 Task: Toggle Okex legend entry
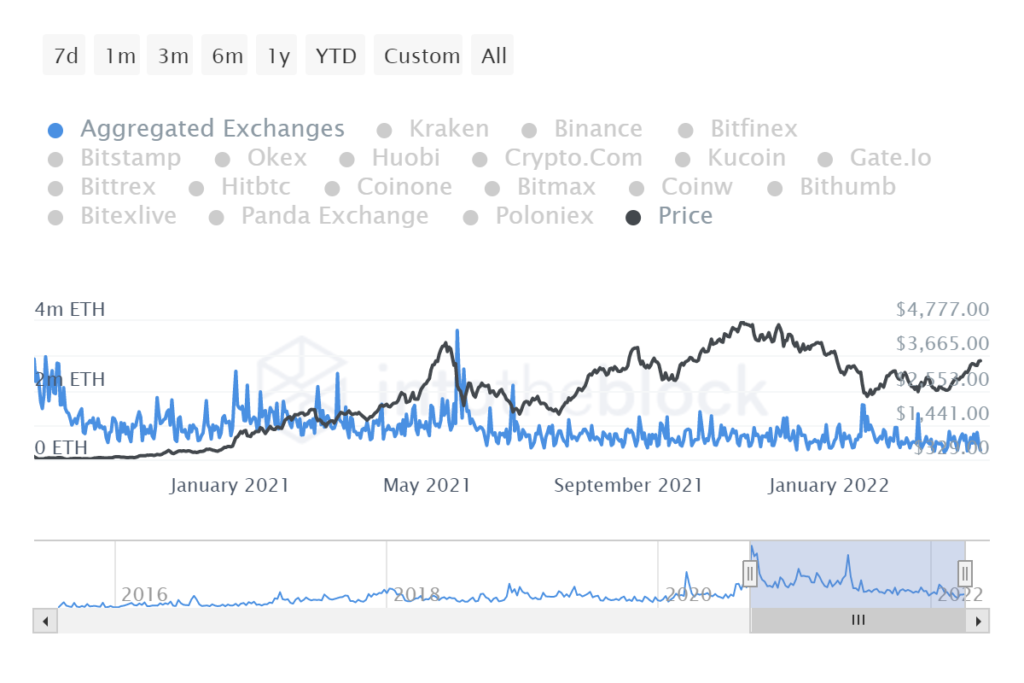point(261,158)
